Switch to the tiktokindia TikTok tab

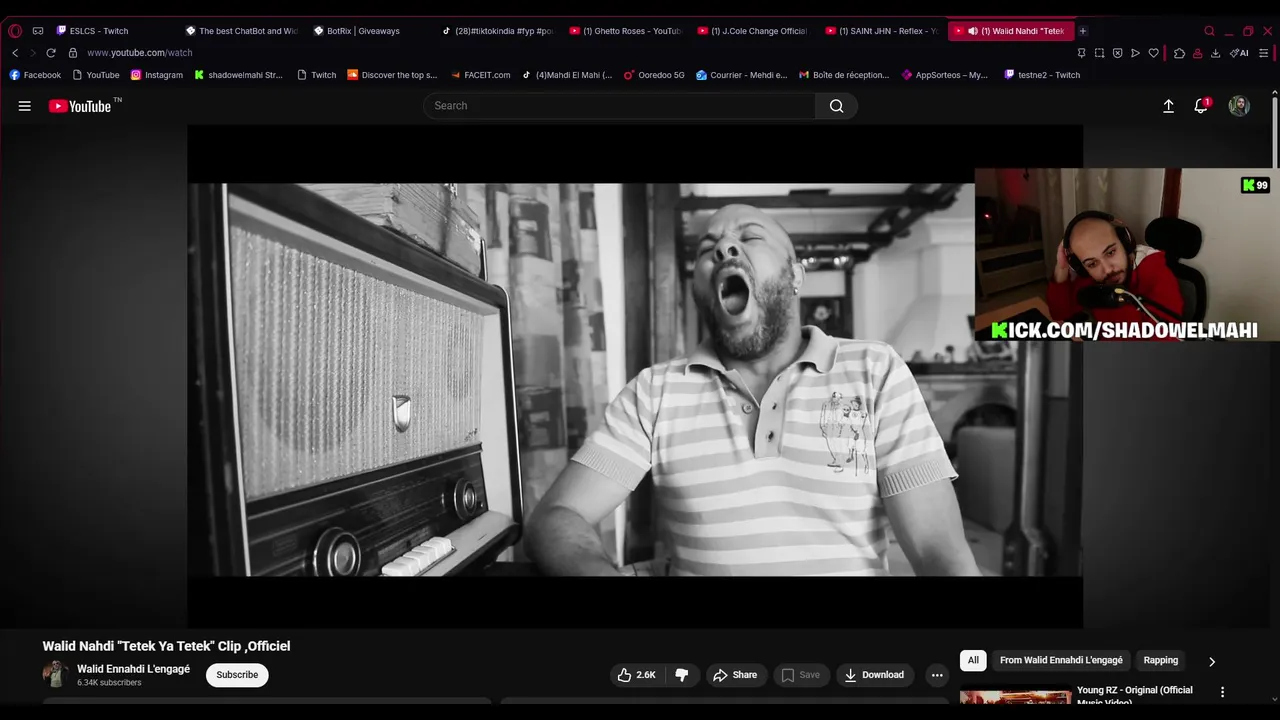[x=498, y=31]
